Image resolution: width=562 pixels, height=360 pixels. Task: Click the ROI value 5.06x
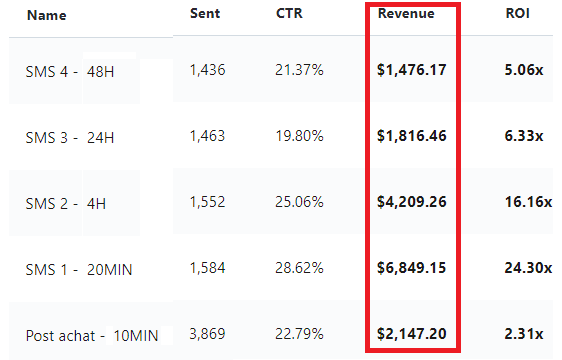(x=524, y=70)
